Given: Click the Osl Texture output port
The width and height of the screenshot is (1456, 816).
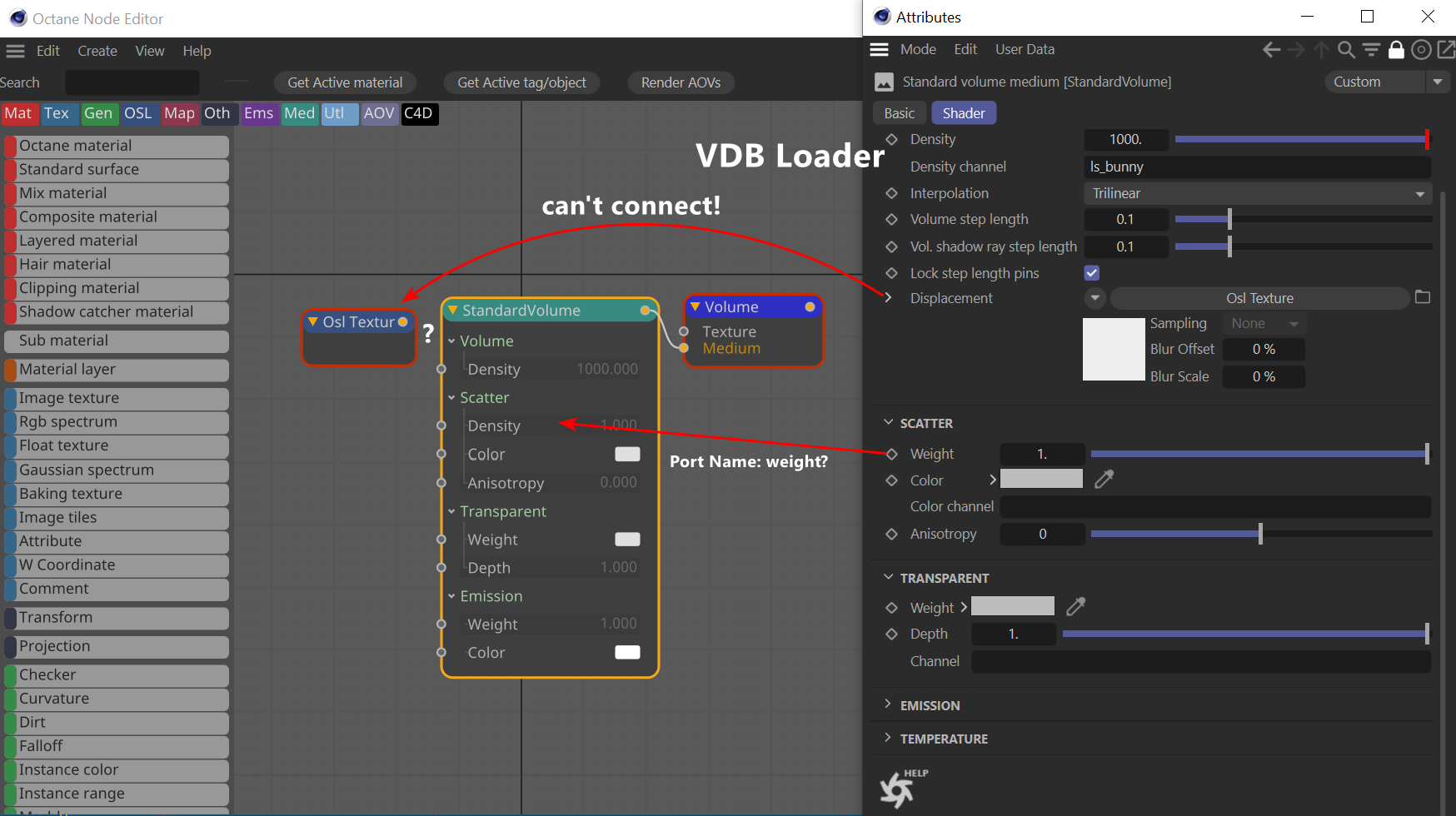Looking at the screenshot, I should [403, 321].
